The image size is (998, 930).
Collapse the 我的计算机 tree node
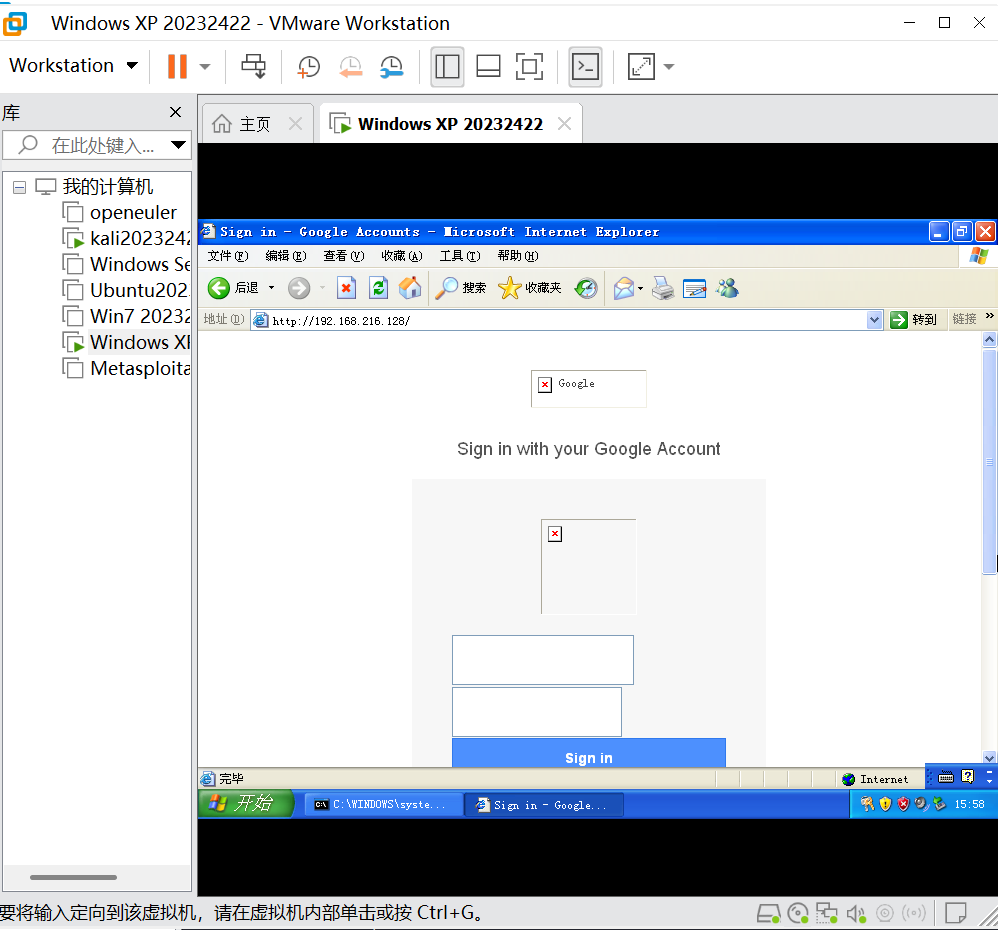(20, 187)
